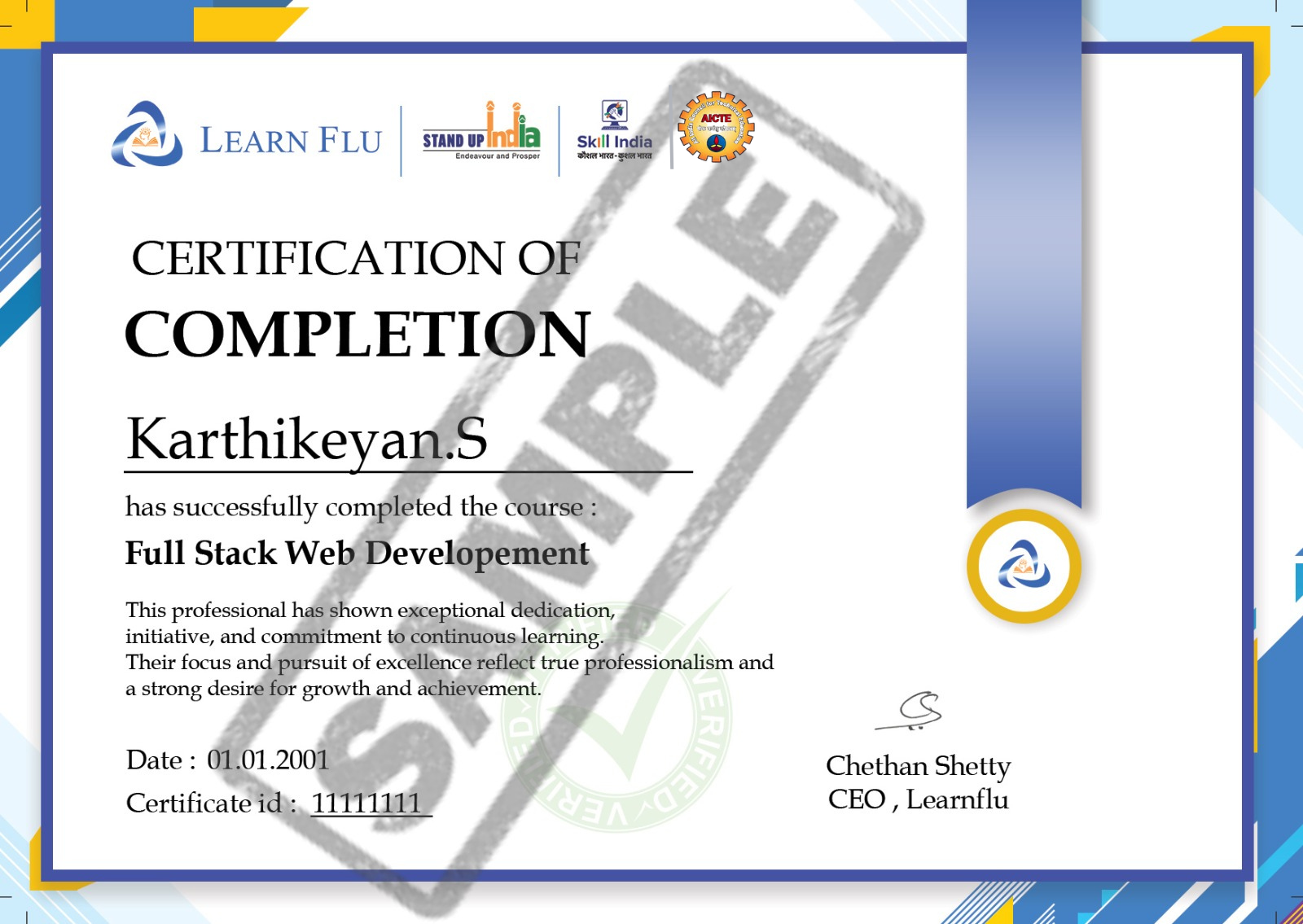Click the Certificate id label
Viewport: 1303px width, 924px height.
210,804
